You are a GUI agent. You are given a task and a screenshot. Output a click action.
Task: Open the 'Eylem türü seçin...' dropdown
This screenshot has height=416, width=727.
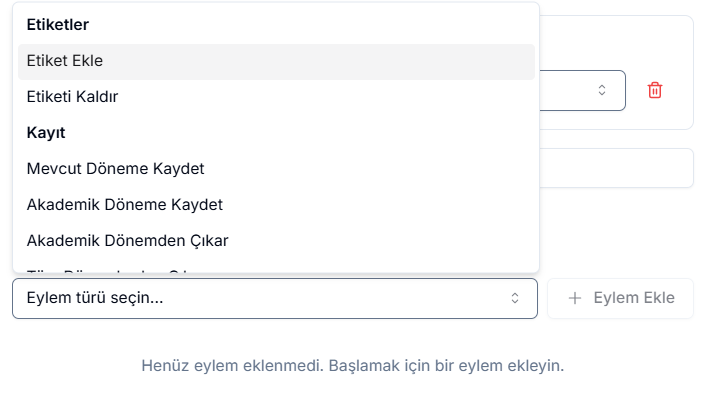tap(274, 298)
